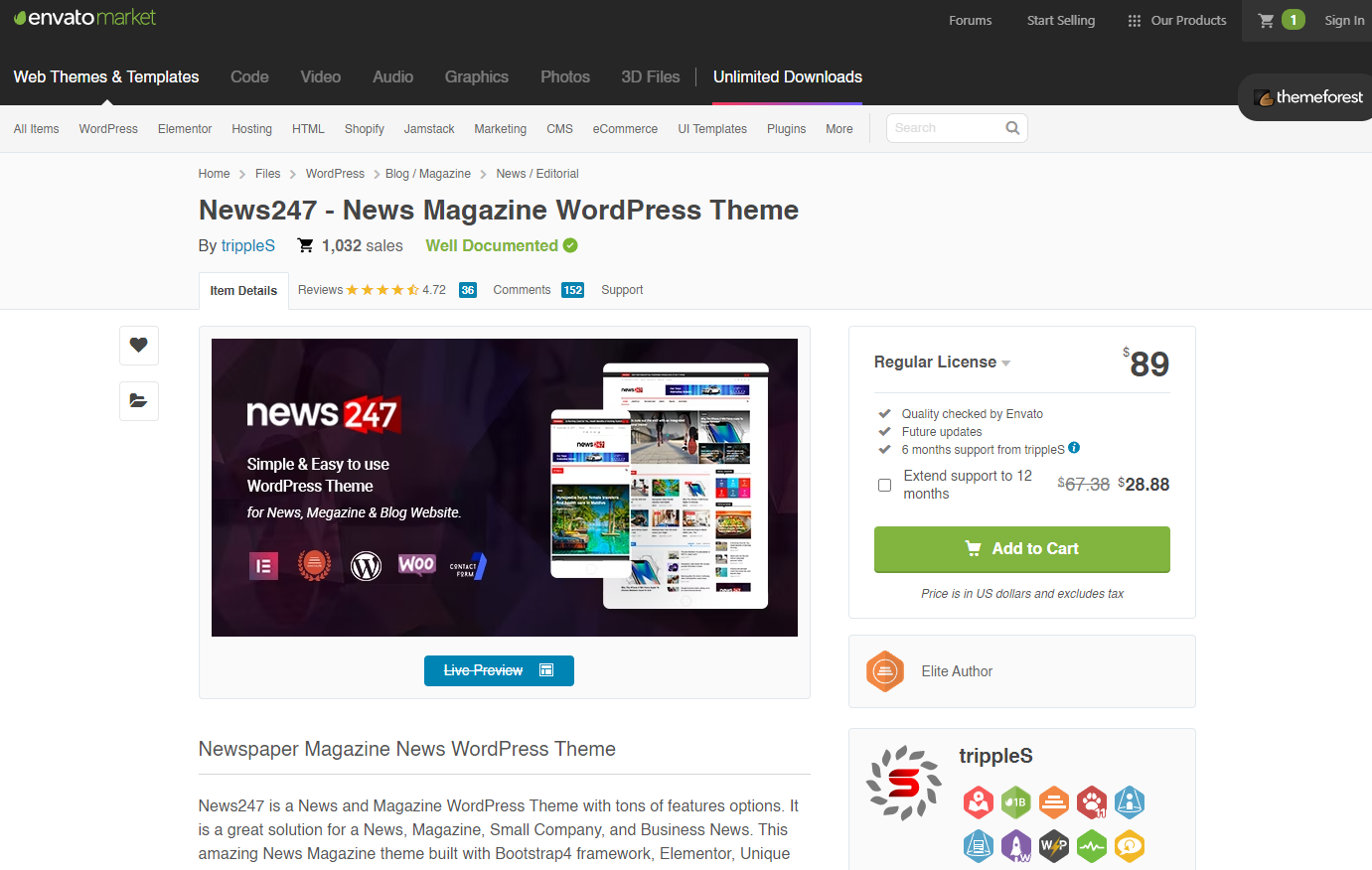This screenshot has height=870, width=1372.
Task: Open the trippleS author link under title
Action: 248,245
